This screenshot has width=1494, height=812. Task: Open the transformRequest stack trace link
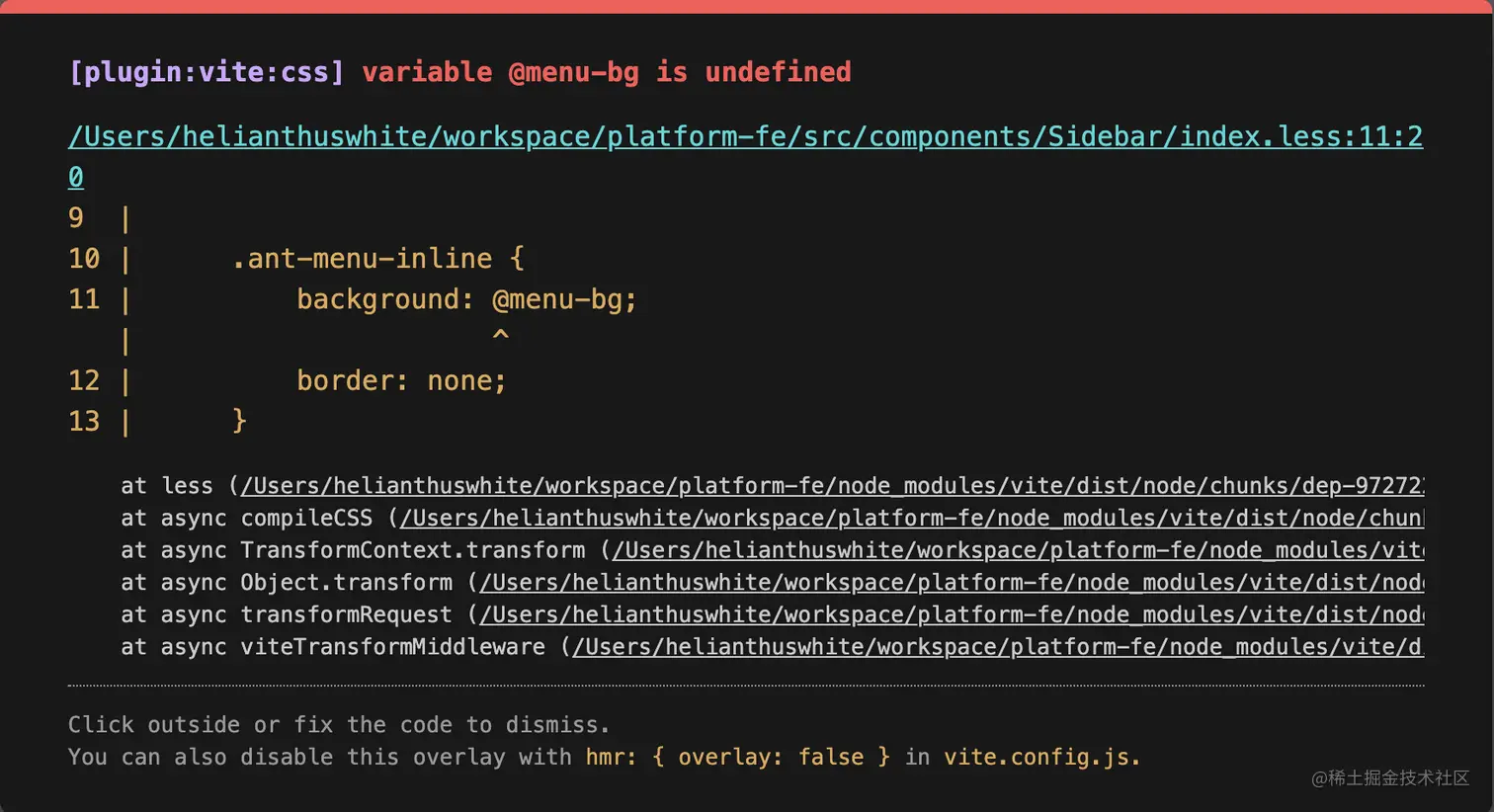pyautogui.click(x=951, y=614)
